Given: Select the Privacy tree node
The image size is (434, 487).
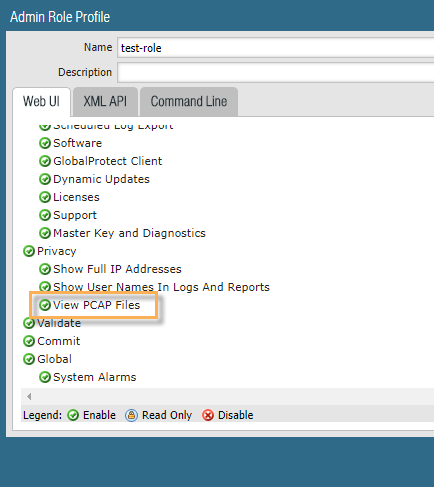Looking at the screenshot, I should pos(57,251).
